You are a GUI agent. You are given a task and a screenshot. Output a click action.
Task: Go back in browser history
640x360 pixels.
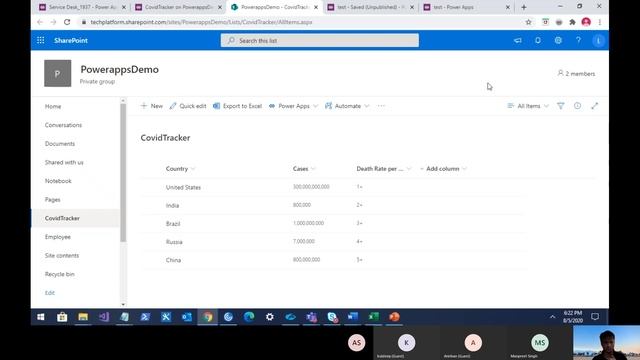point(40,22)
